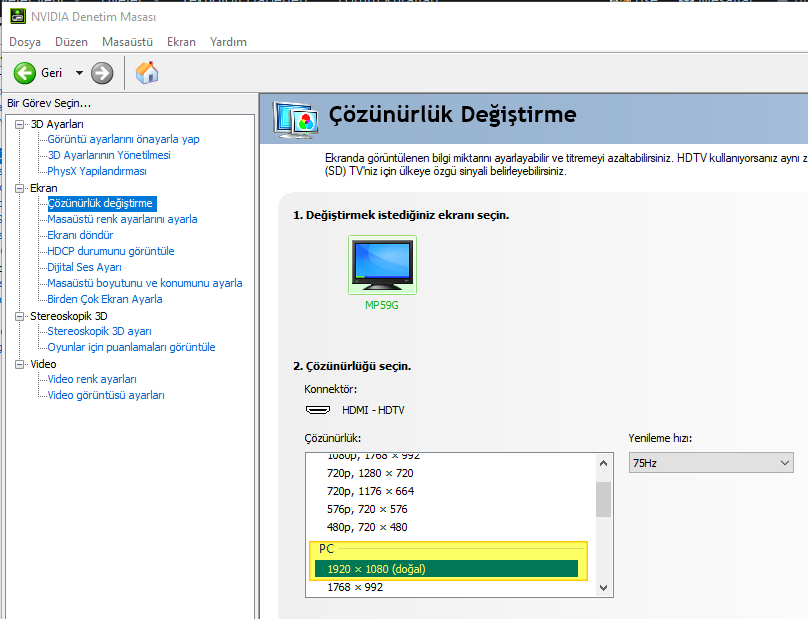This screenshot has width=808, height=619.
Task: Open the back history dropdown arrow
Action: point(79,73)
